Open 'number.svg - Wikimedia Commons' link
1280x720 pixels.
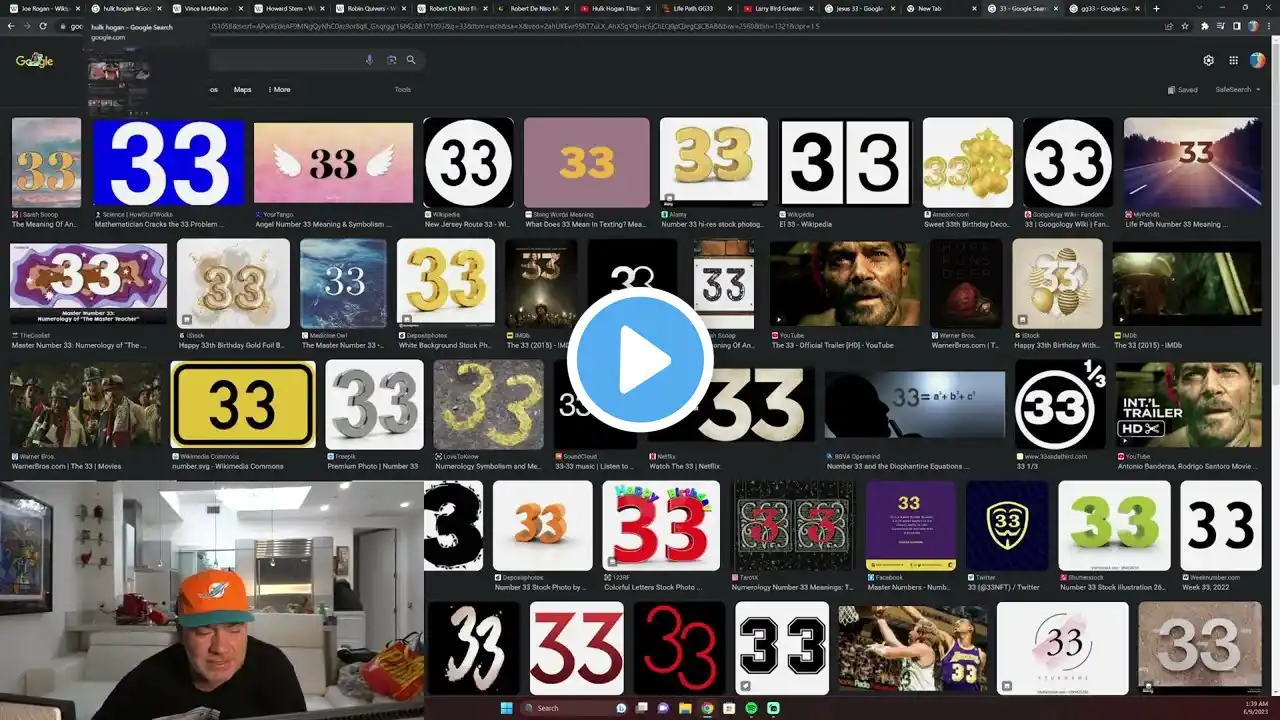coord(227,467)
